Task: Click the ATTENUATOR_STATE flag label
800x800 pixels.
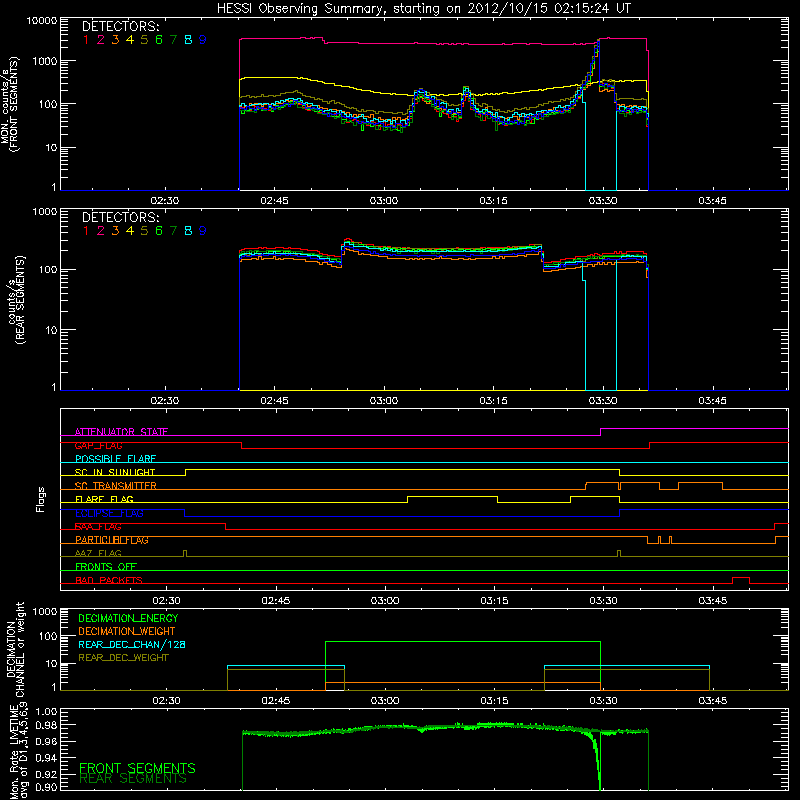Action: point(121,432)
